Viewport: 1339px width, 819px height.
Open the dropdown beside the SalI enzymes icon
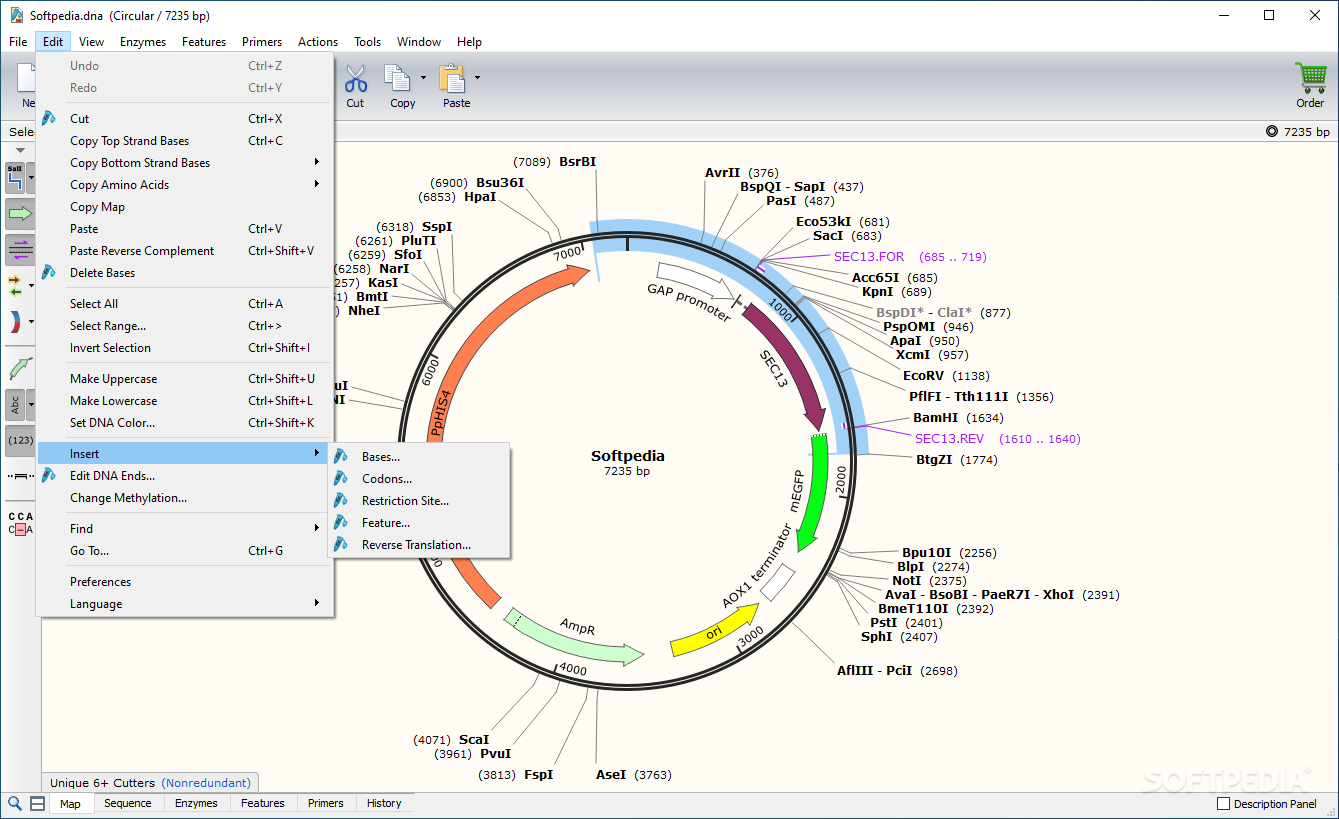coord(31,179)
